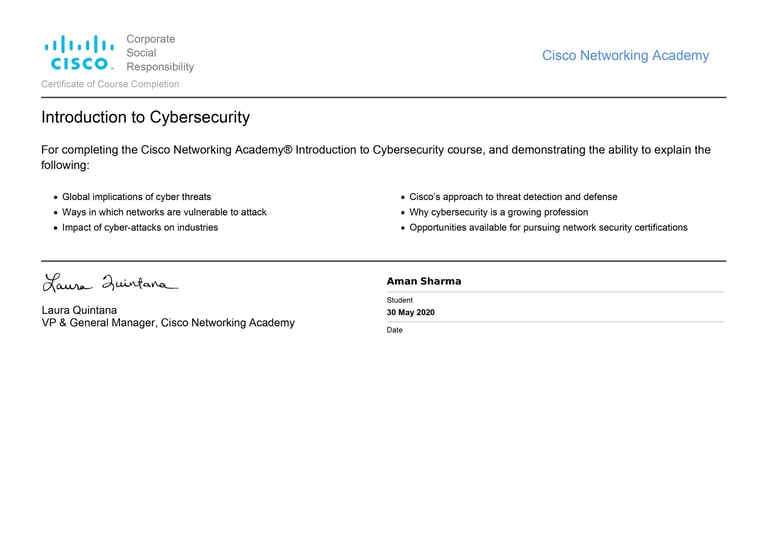This screenshot has height=543, width=768.
Task: Click the course completion description paragraph
Action: click(375, 157)
